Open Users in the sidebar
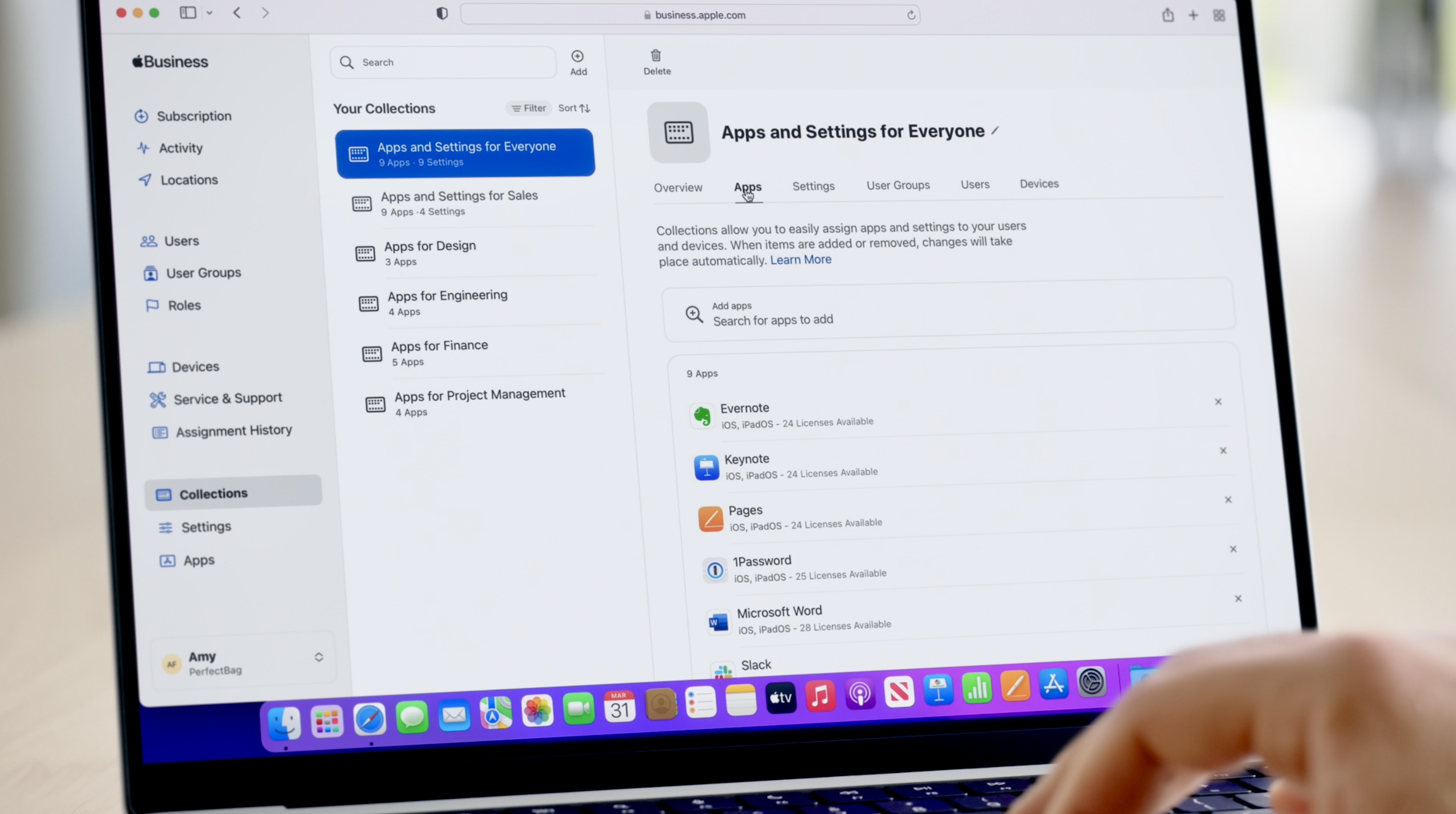 pos(169,241)
